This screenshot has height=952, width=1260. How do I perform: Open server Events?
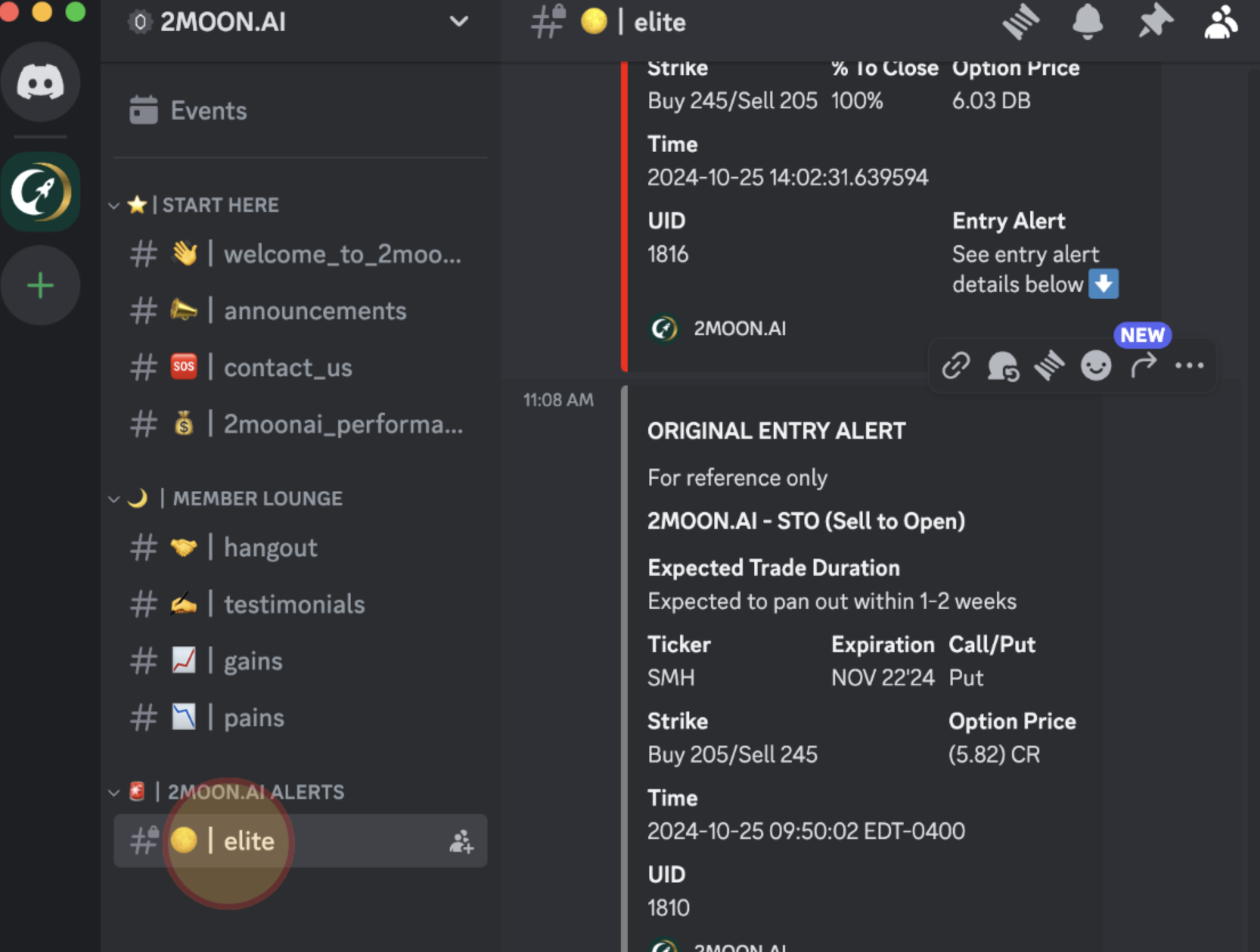click(208, 111)
